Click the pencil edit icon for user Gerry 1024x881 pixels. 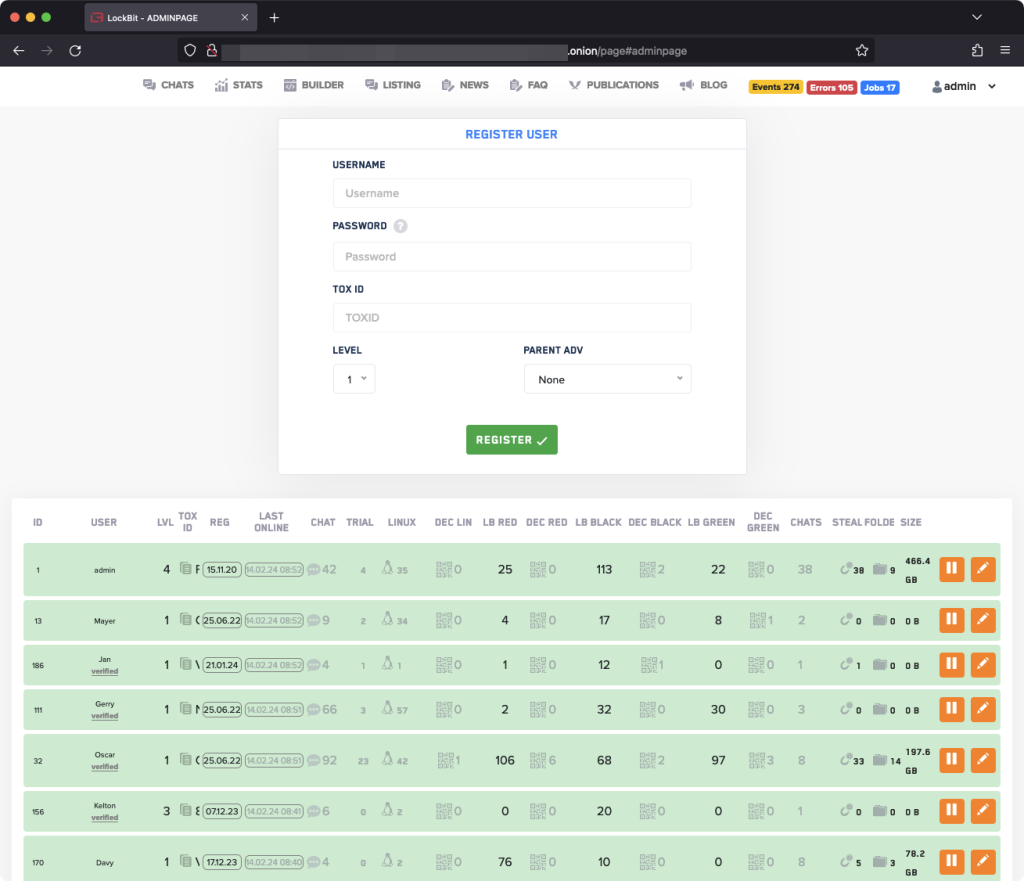[x=983, y=709]
